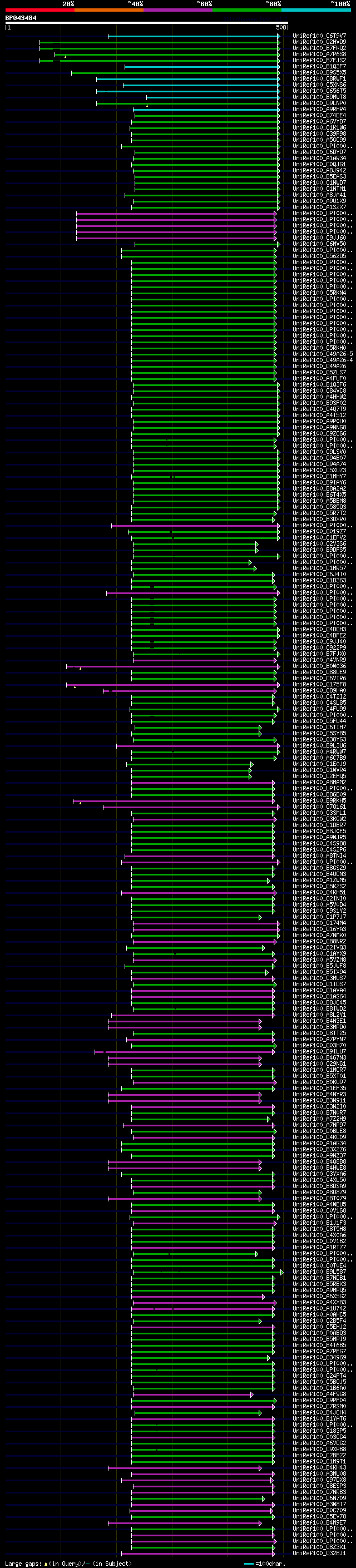Select the UniRef100_B4NYR3 label
Screen dimensions: 356x1568
point(319,1095)
